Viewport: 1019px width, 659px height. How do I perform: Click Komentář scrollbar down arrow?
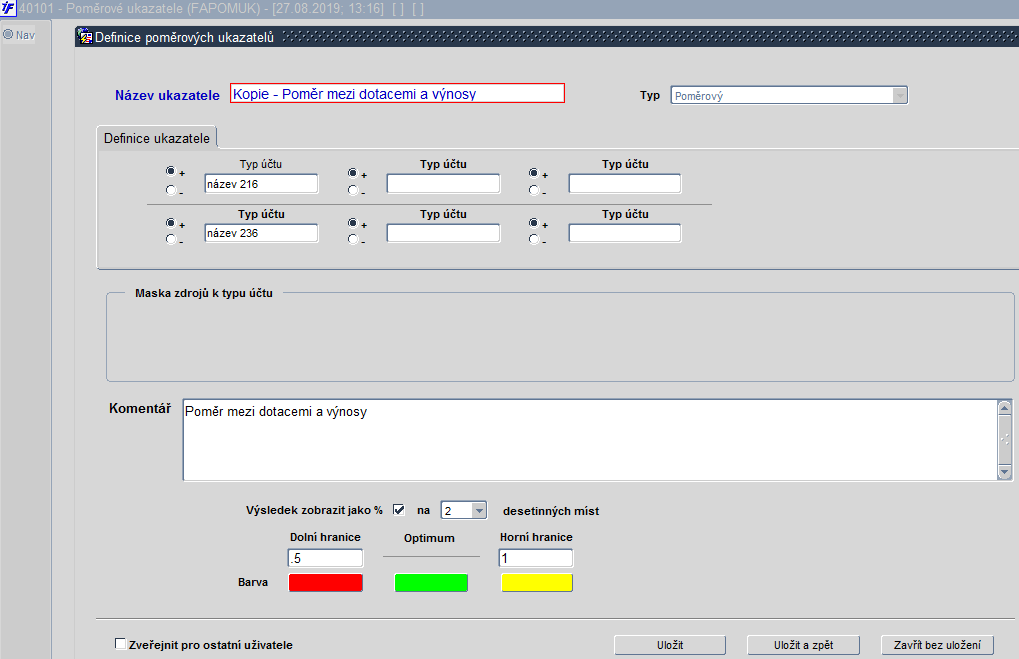1005,472
